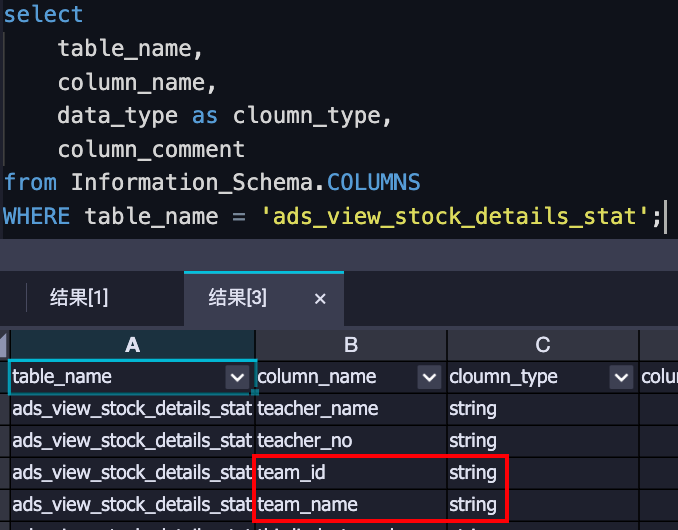Select column B header
678x530 pixels.
(351, 345)
